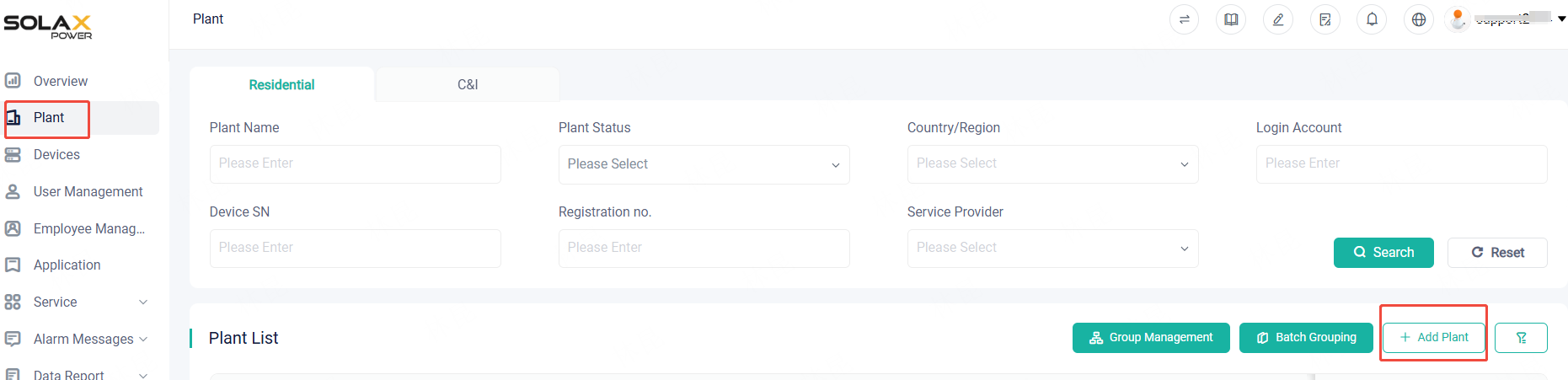Open the Plant Status dropdown

tap(704, 164)
